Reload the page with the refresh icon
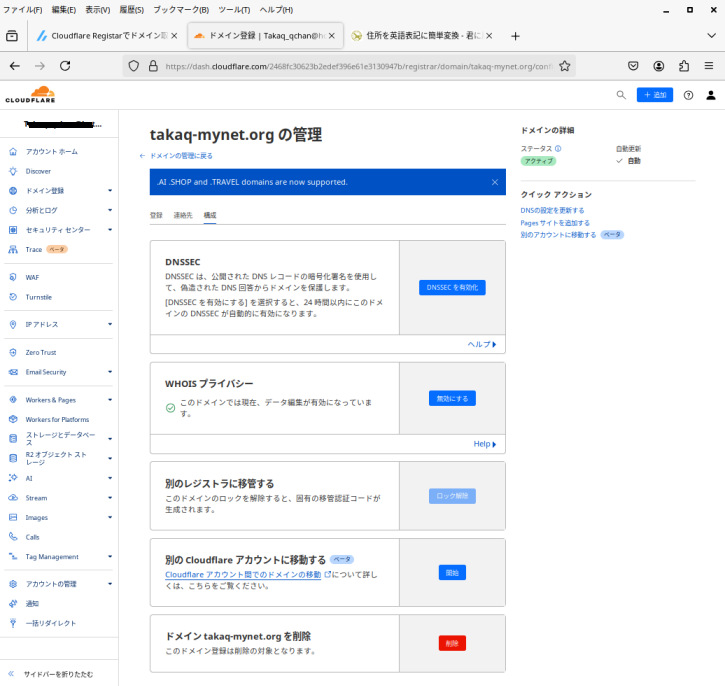 coord(65,66)
